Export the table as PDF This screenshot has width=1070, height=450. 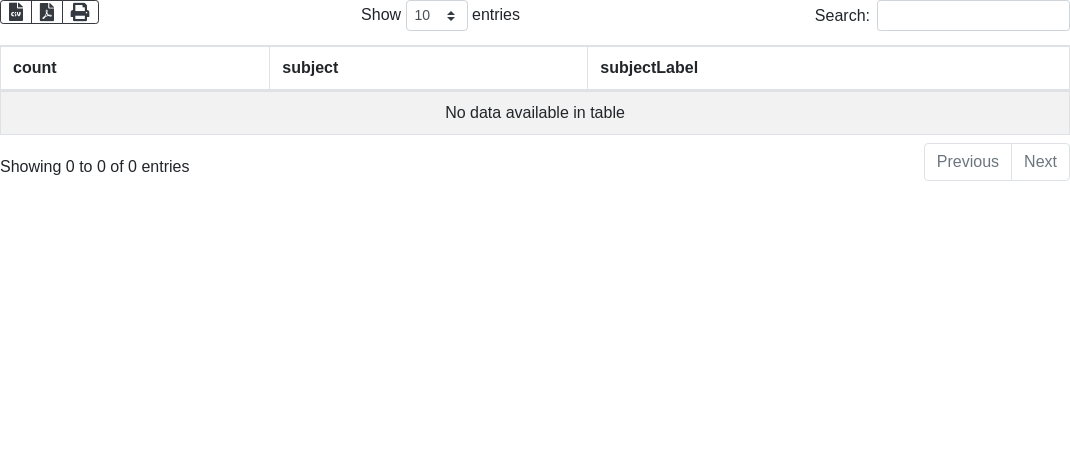point(47,12)
